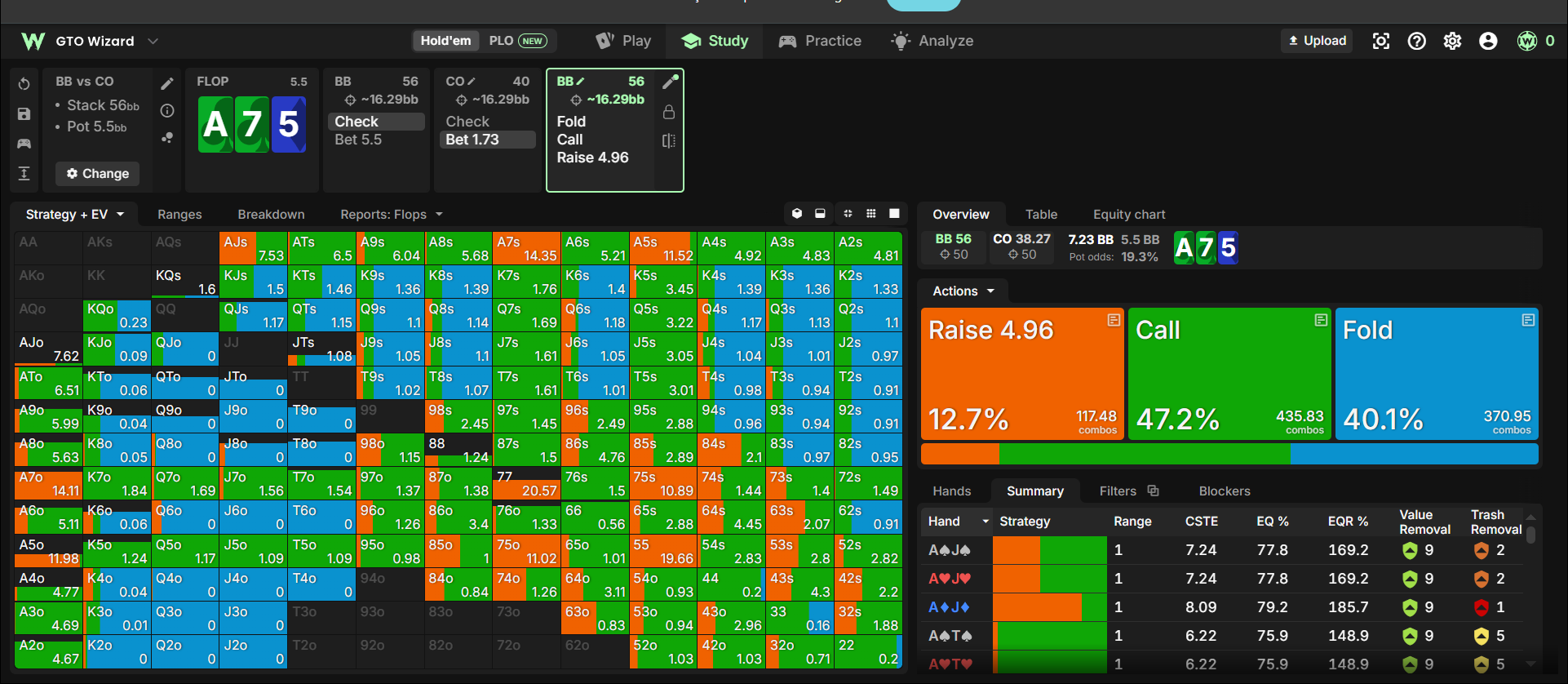Open the Fold tile details note icon
This screenshot has height=684, width=1568.
pyautogui.click(x=1528, y=320)
